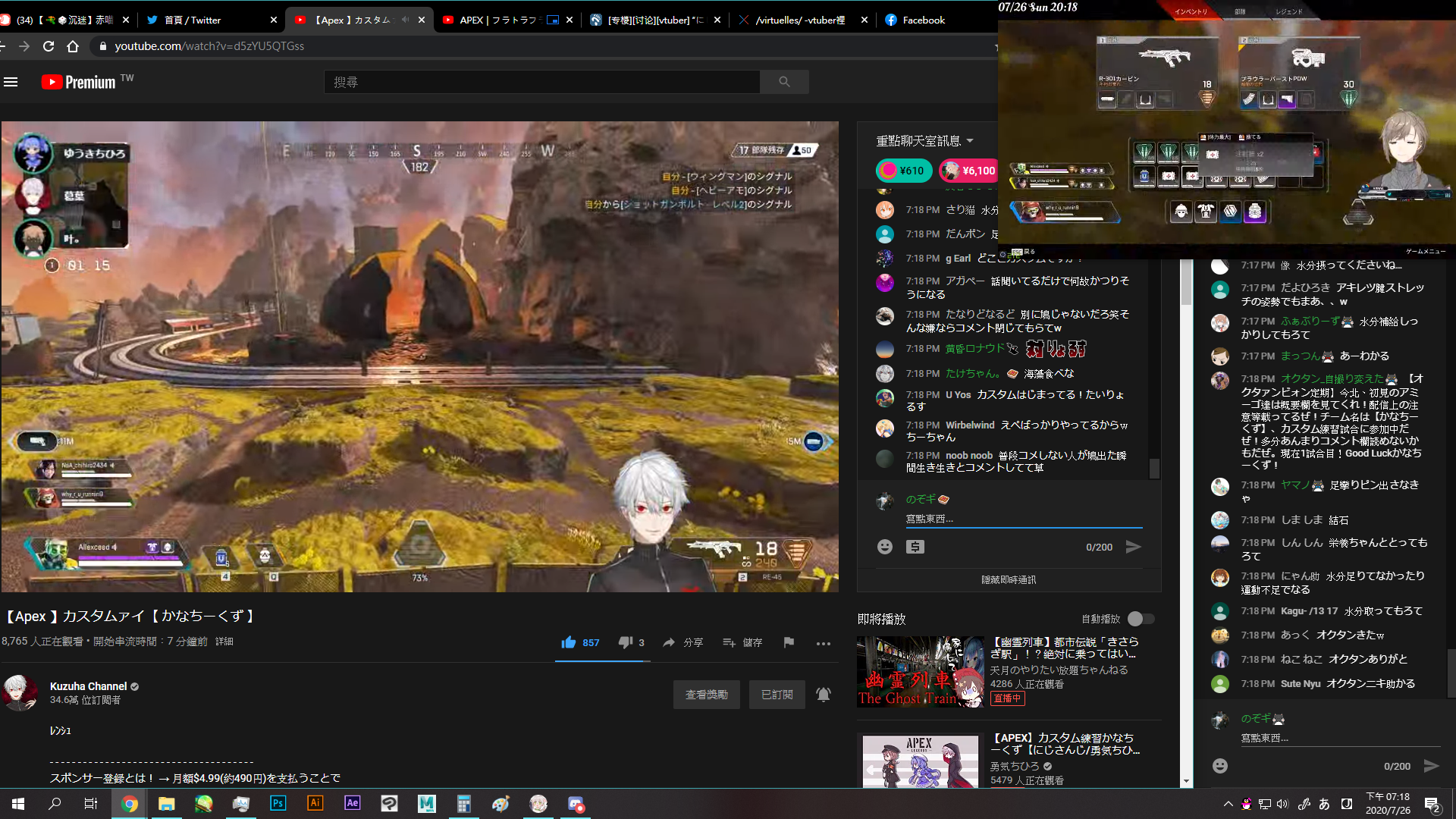The image size is (1456, 819).
Task: Click 查看獎勵 membership perks button
Action: [706, 695]
